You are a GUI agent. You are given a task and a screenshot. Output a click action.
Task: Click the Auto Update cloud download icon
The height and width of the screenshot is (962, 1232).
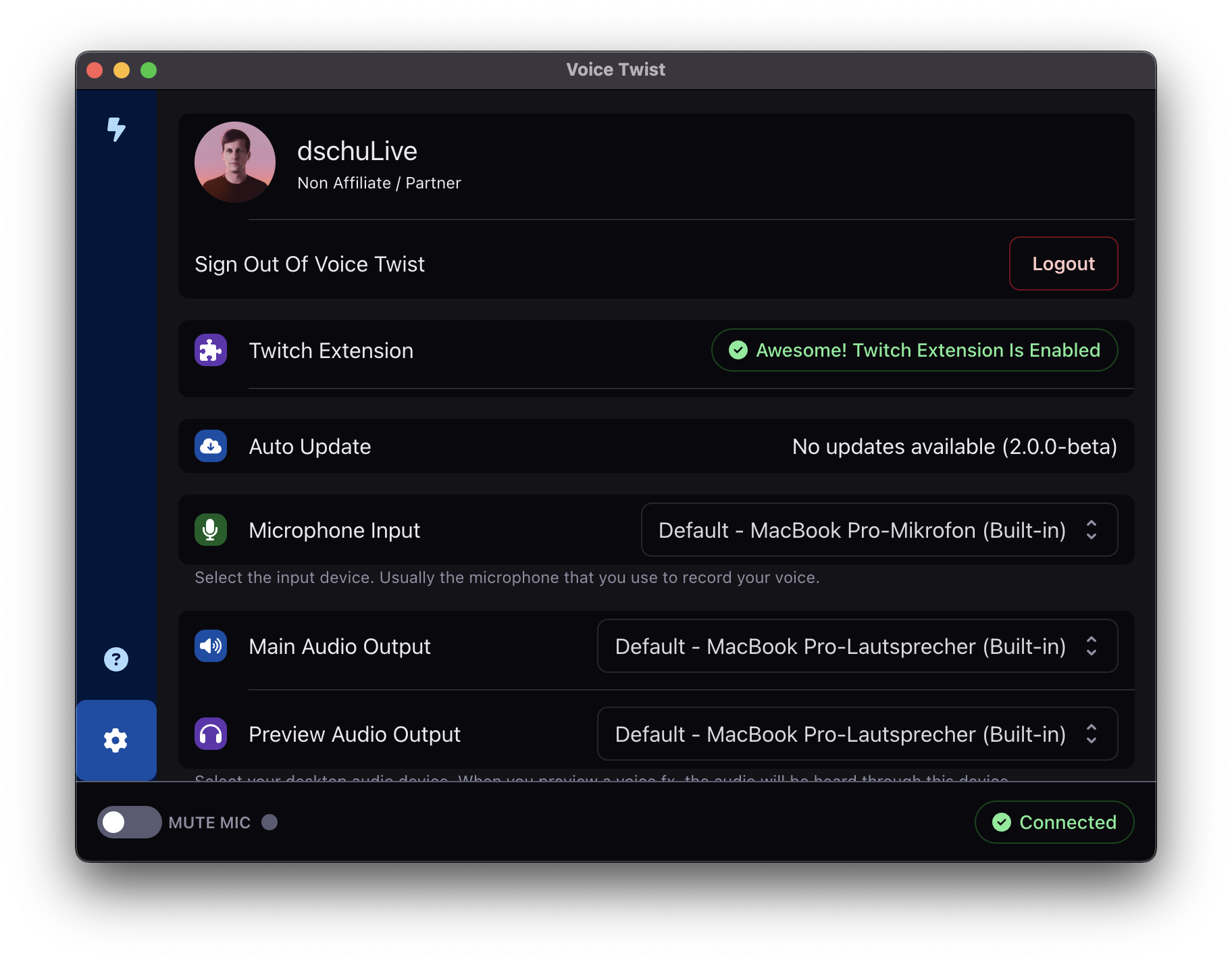click(x=211, y=446)
